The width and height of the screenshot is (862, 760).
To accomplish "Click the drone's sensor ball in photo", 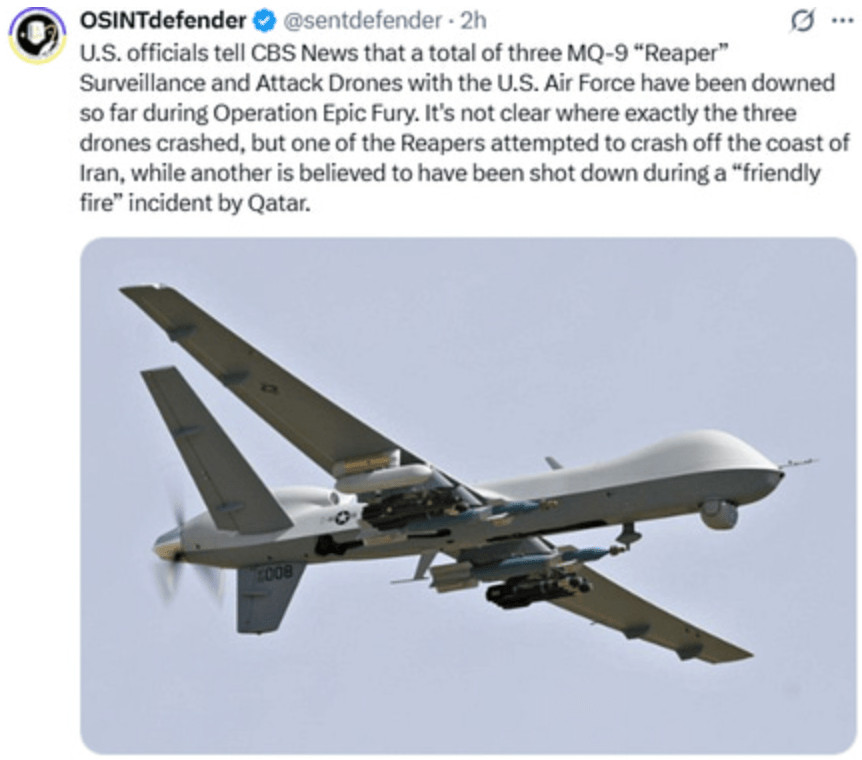I will point(719,515).
